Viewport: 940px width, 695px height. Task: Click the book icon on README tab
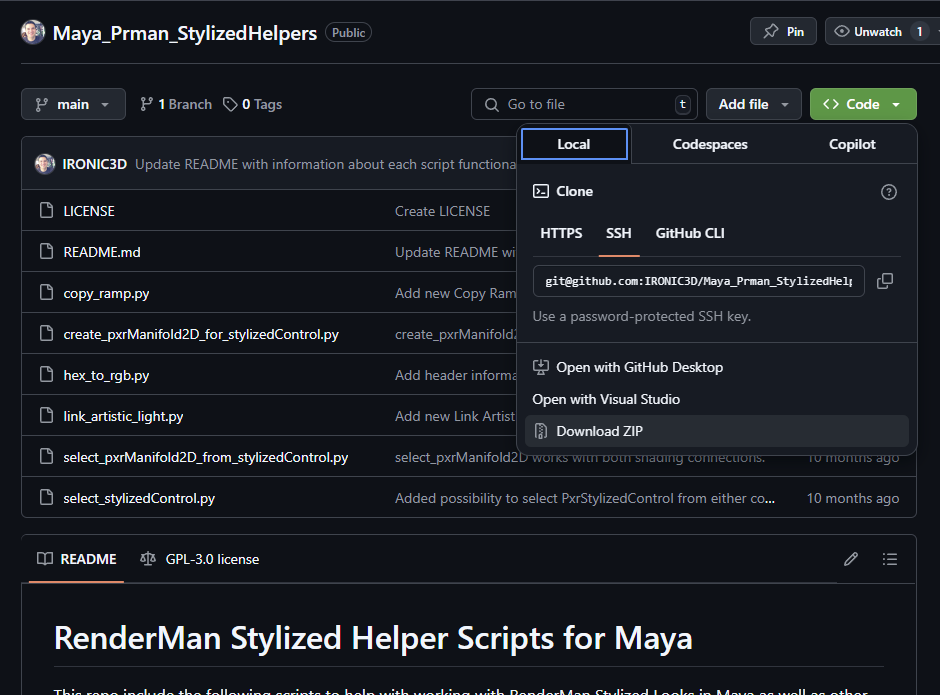45,559
